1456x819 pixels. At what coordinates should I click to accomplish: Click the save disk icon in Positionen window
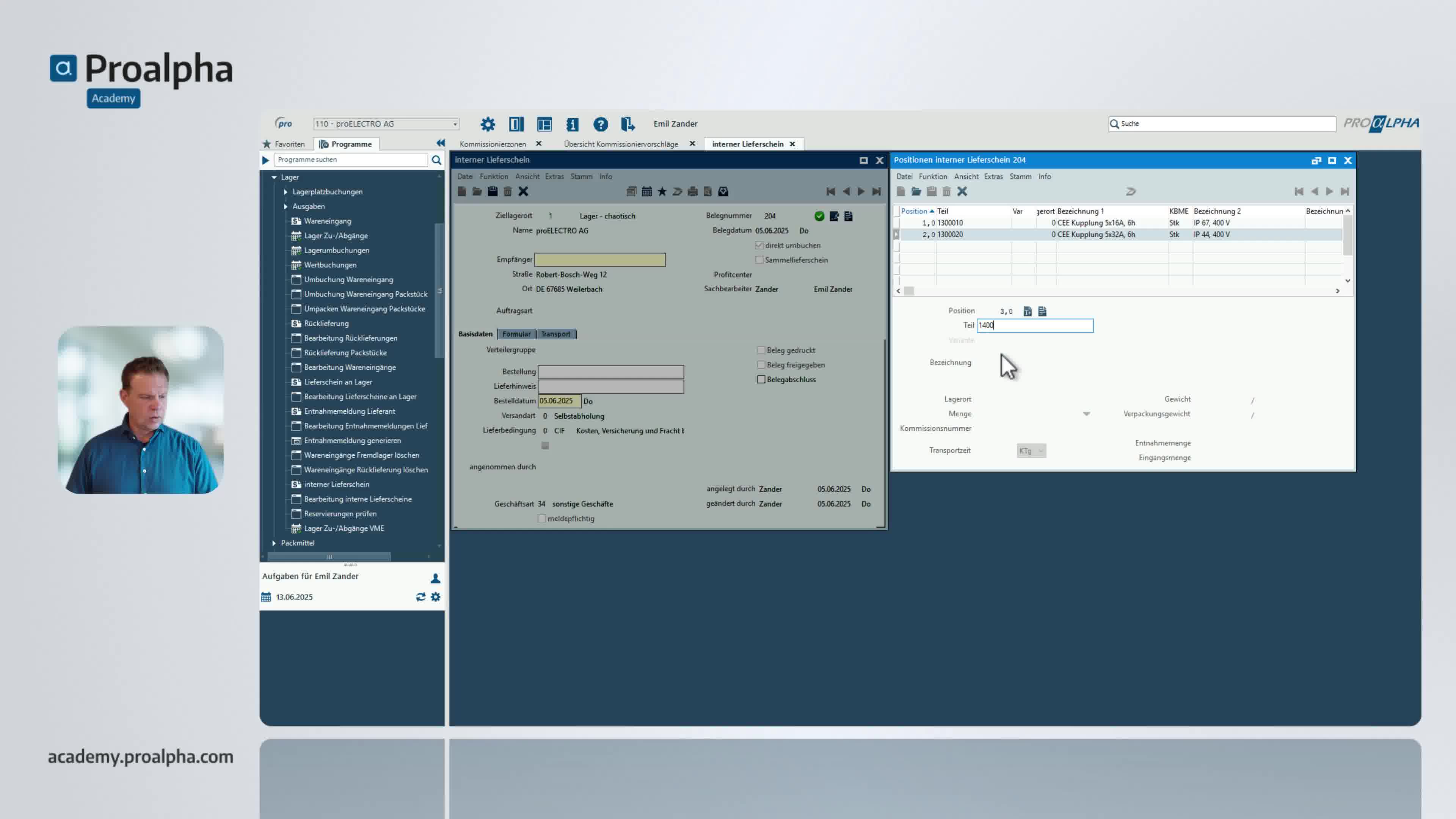coord(932,191)
